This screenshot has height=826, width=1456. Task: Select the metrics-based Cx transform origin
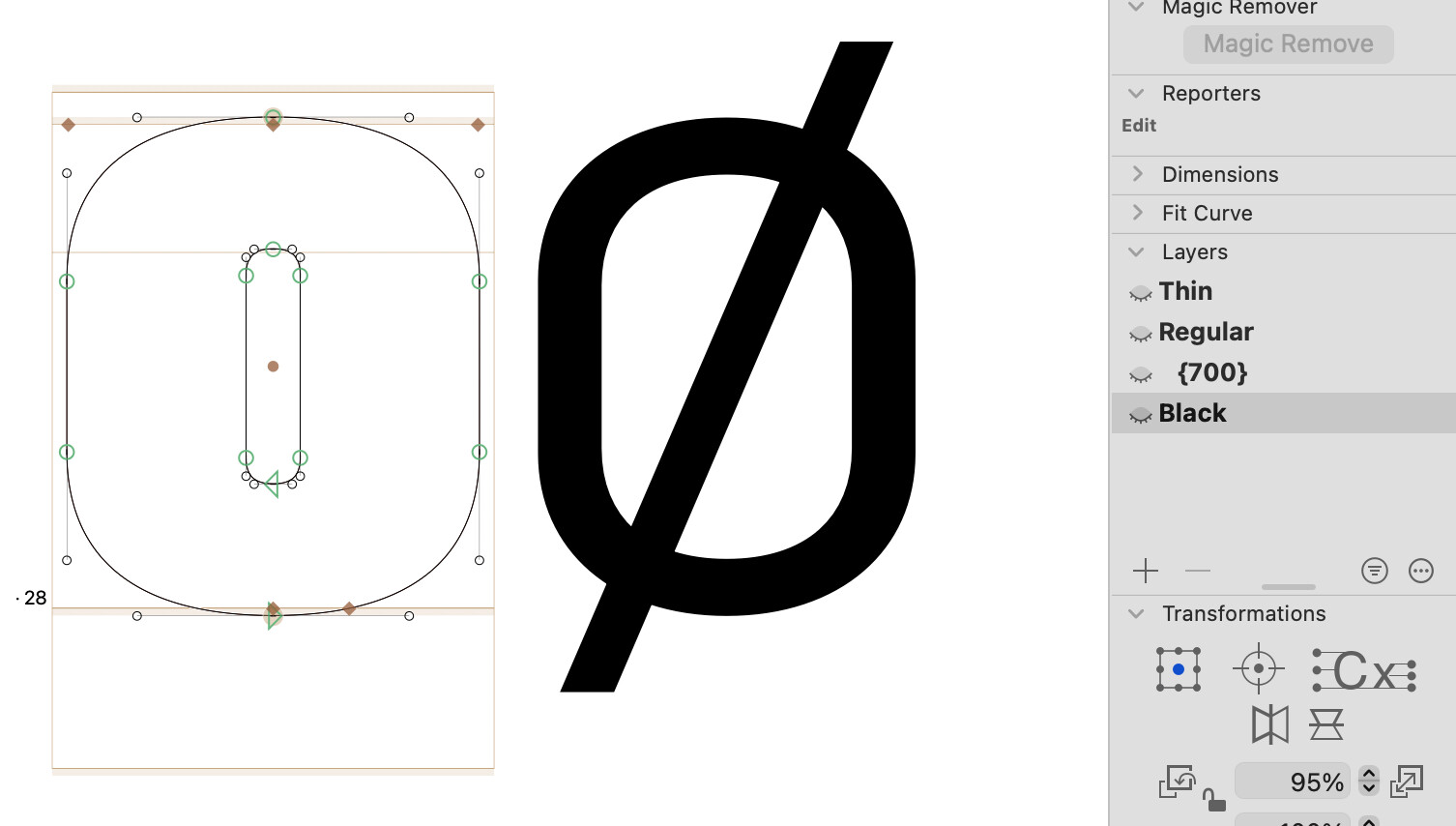click(1364, 670)
